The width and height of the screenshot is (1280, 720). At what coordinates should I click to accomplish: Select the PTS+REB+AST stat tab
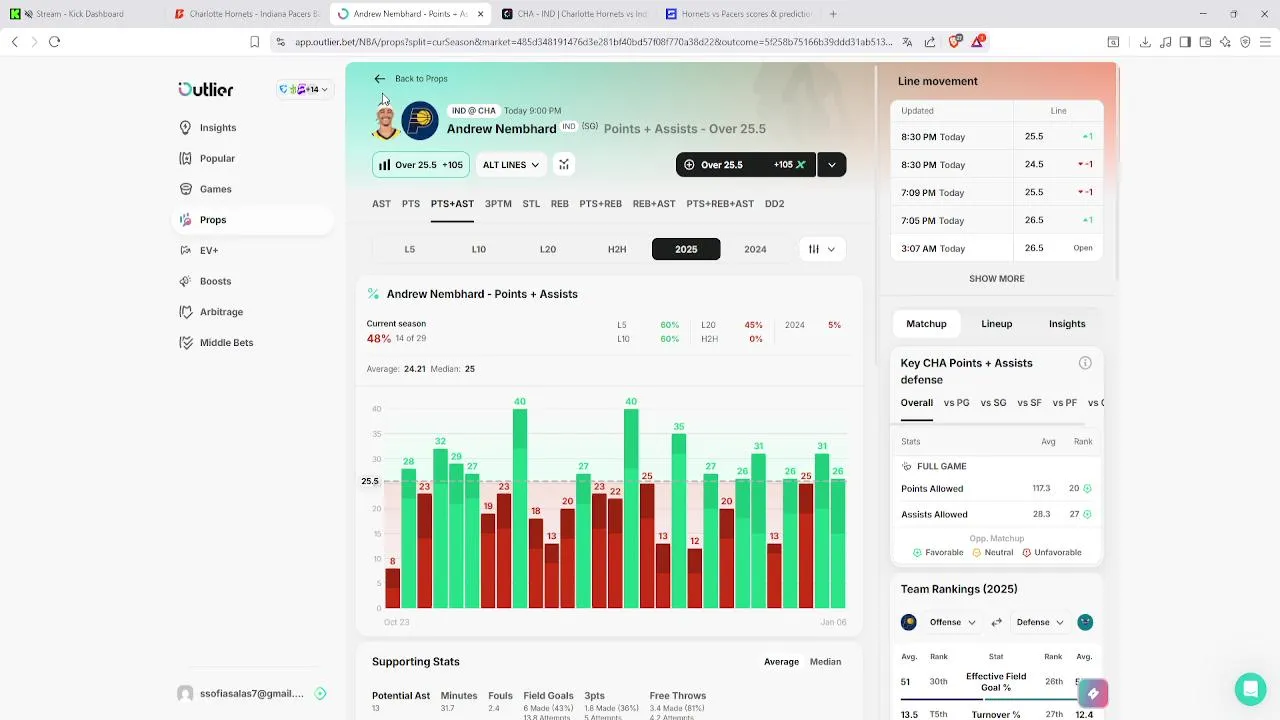720,204
